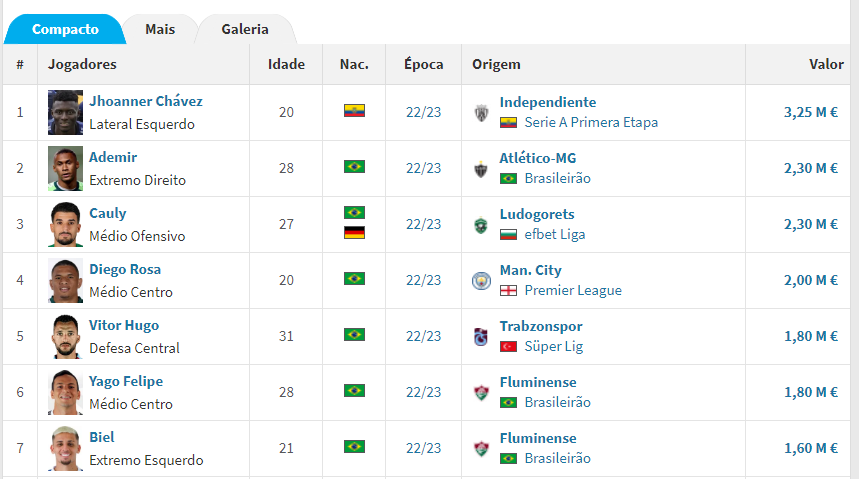Sort table by Valor column header
The image size is (859, 479).
coord(826,64)
